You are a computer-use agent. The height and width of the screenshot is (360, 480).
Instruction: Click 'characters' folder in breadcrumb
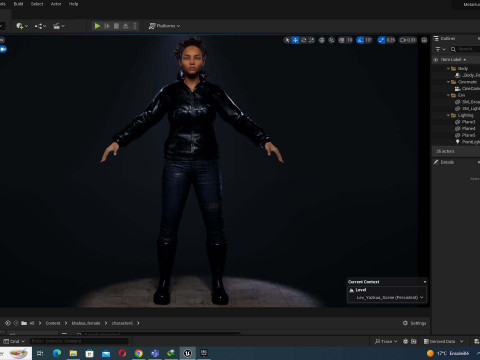(122, 323)
